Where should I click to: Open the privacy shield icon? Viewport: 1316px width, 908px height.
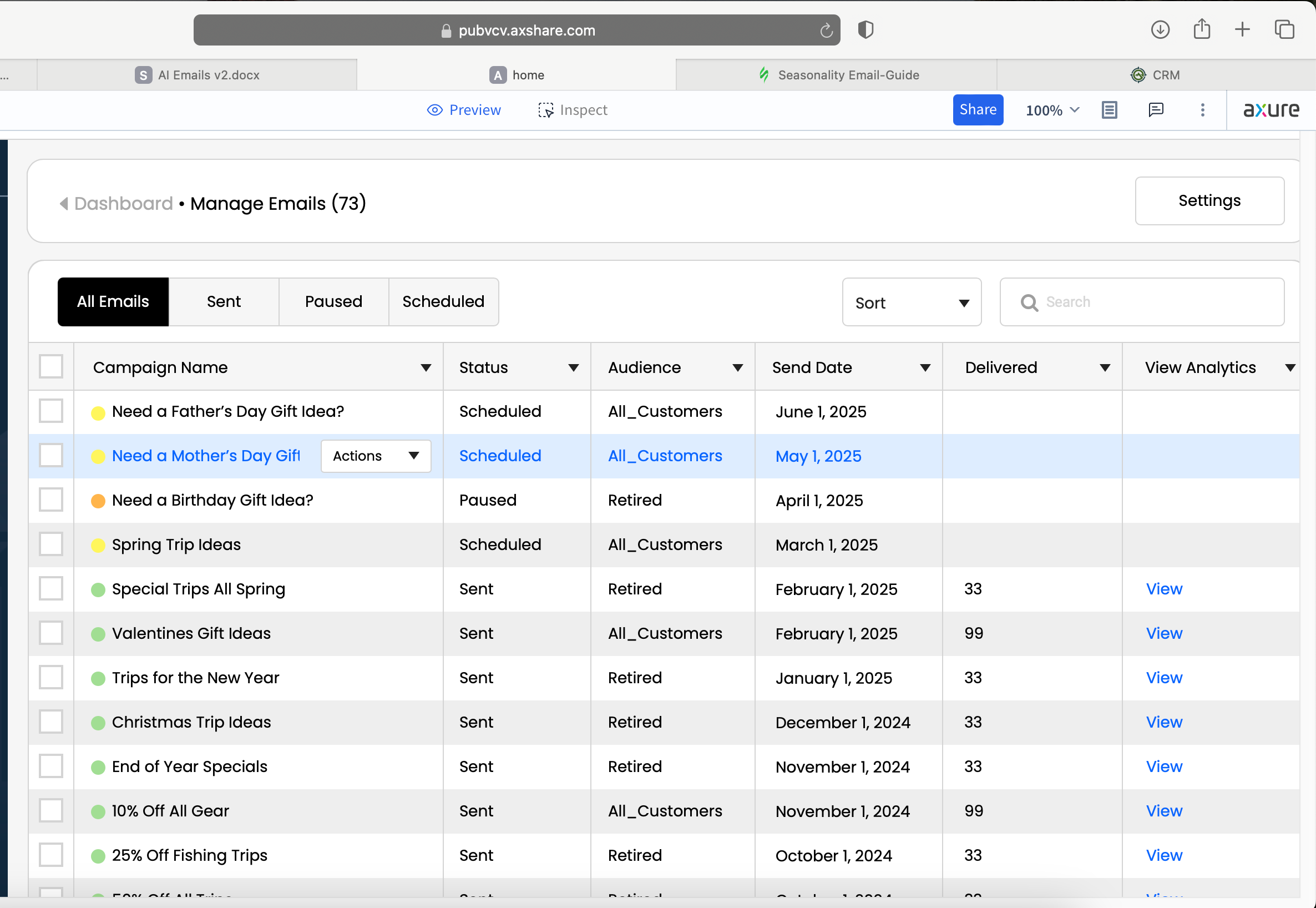tap(865, 29)
